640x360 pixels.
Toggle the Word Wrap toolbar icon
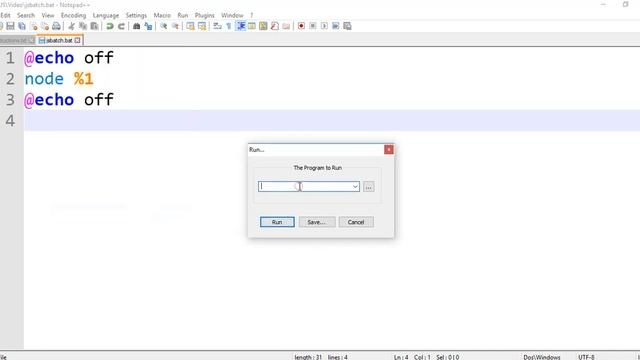coord(217,26)
